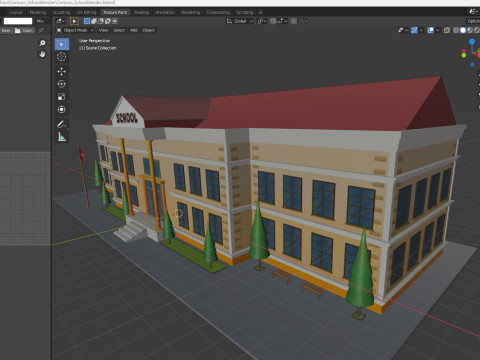Choose the Set New Selection mode icon
The image size is (480, 360).
pos(87,21)
